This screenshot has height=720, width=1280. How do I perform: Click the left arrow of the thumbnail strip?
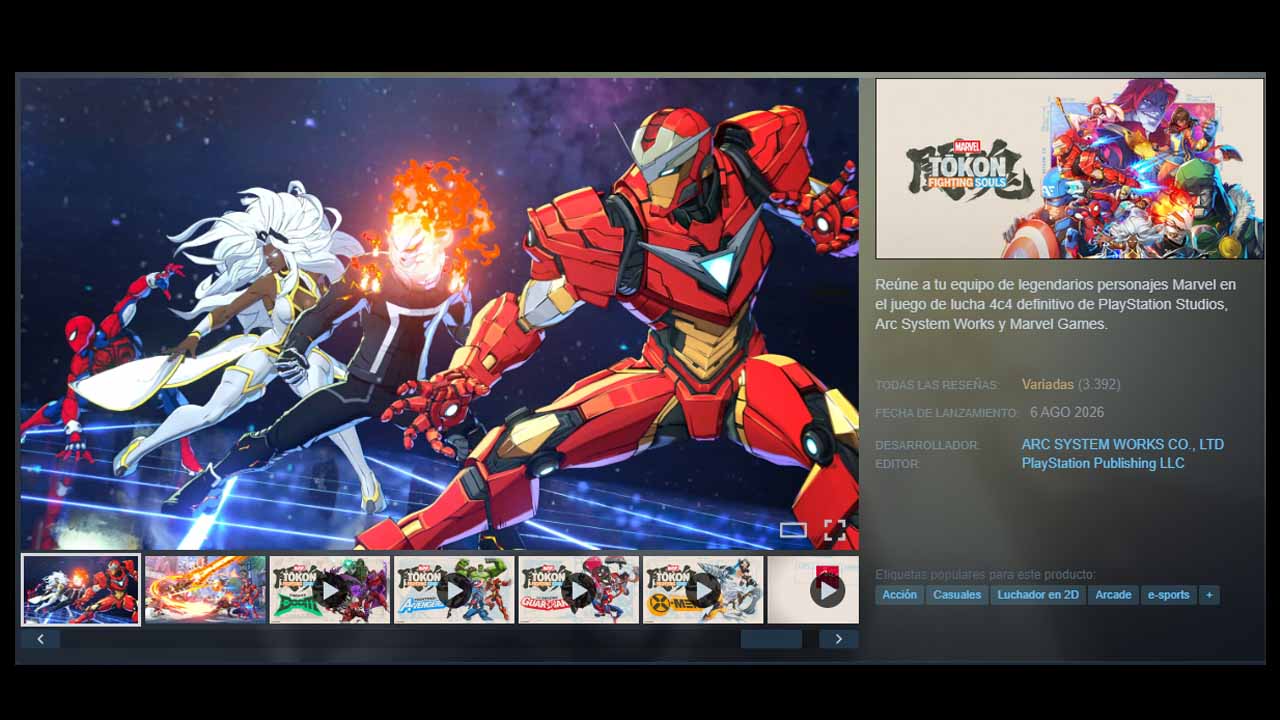[x=40, y=639]
